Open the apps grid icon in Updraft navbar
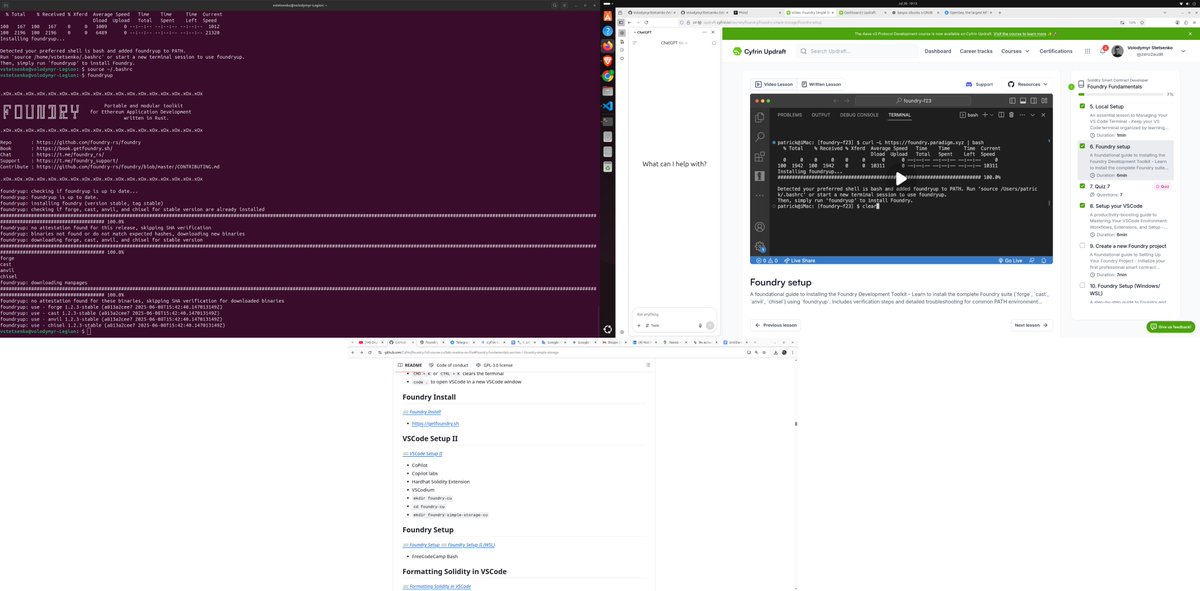The height and width of the screenshot is (591, 1200). 1089,51
